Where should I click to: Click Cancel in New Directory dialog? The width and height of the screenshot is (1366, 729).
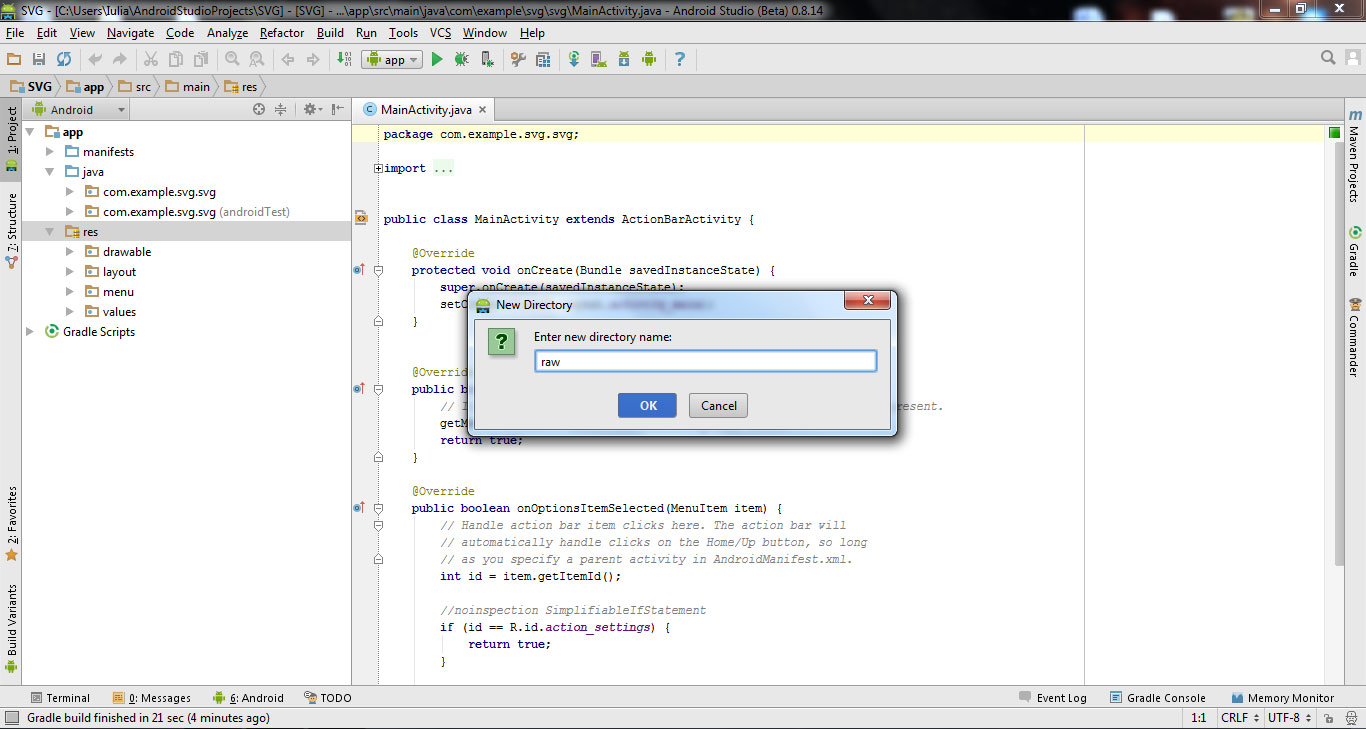[x=719, y=405]
